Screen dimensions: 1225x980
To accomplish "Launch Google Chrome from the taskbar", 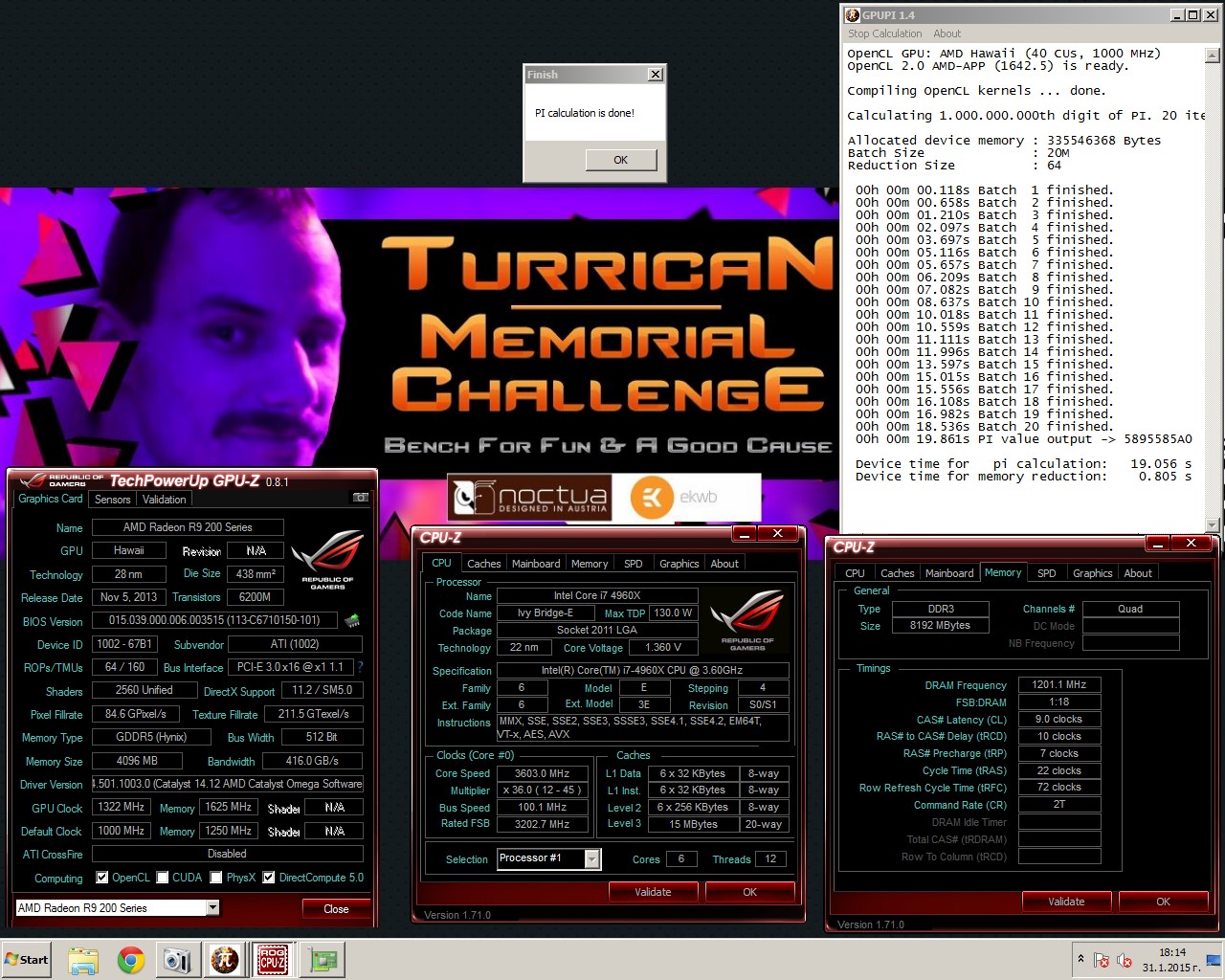I will click(x=131, y=960).
